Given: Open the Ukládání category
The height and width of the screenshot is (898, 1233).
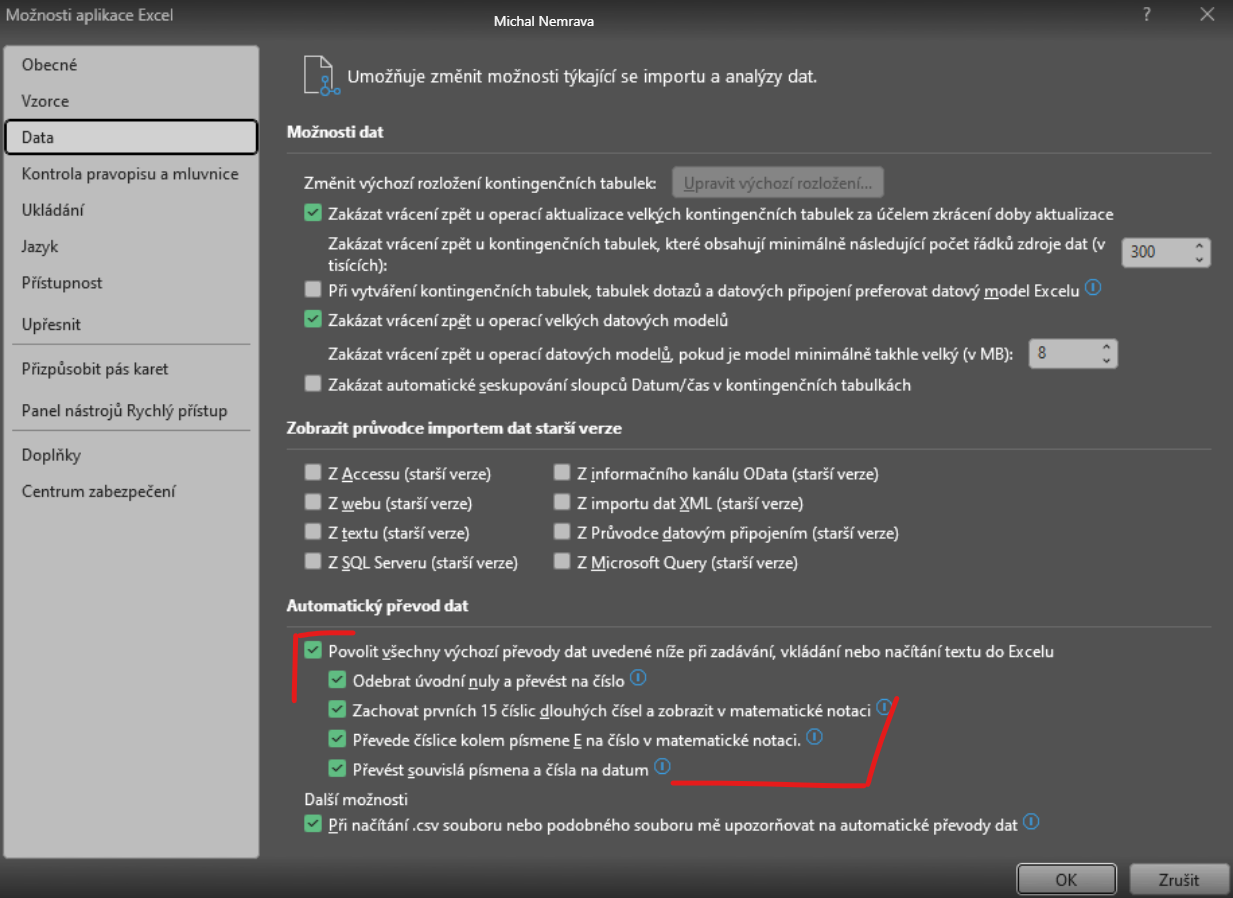Looking at the screenshot, I should [x=131, y=210].
